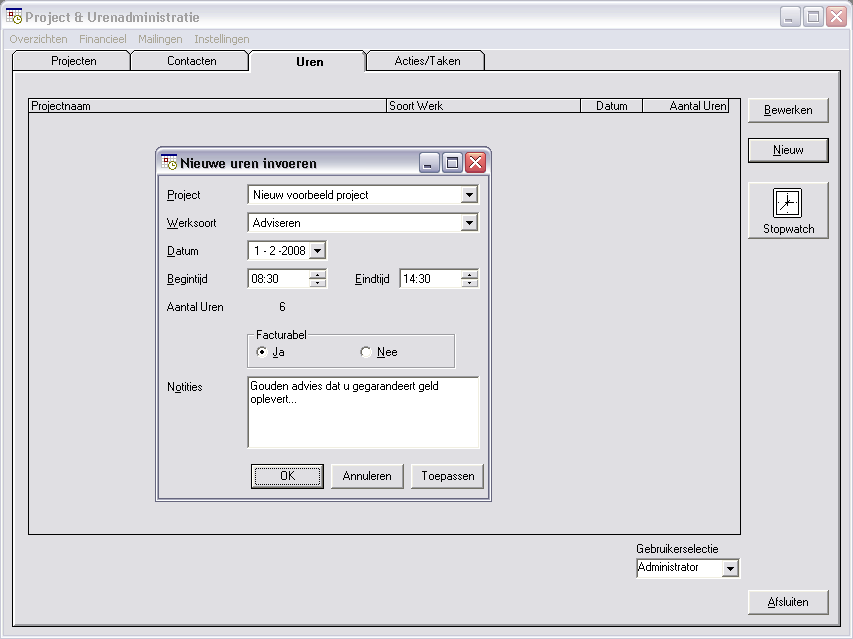
Task: Open the Project dropdown list
Action: tap(469, 195)
